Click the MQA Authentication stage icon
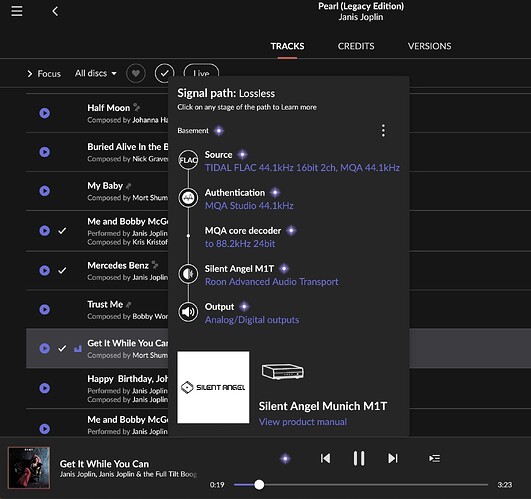 pos(188,198)
